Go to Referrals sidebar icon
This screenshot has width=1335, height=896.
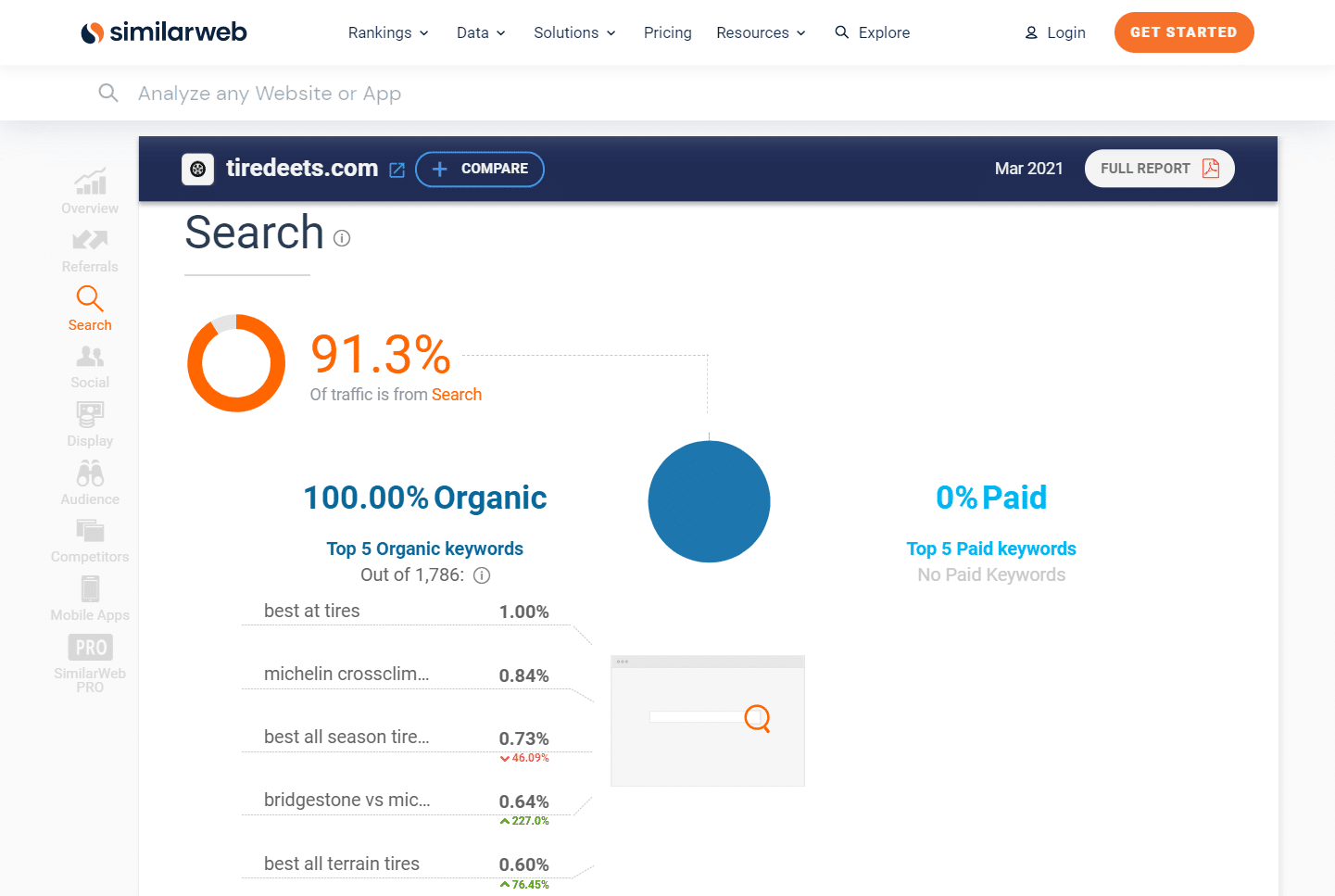90,240
